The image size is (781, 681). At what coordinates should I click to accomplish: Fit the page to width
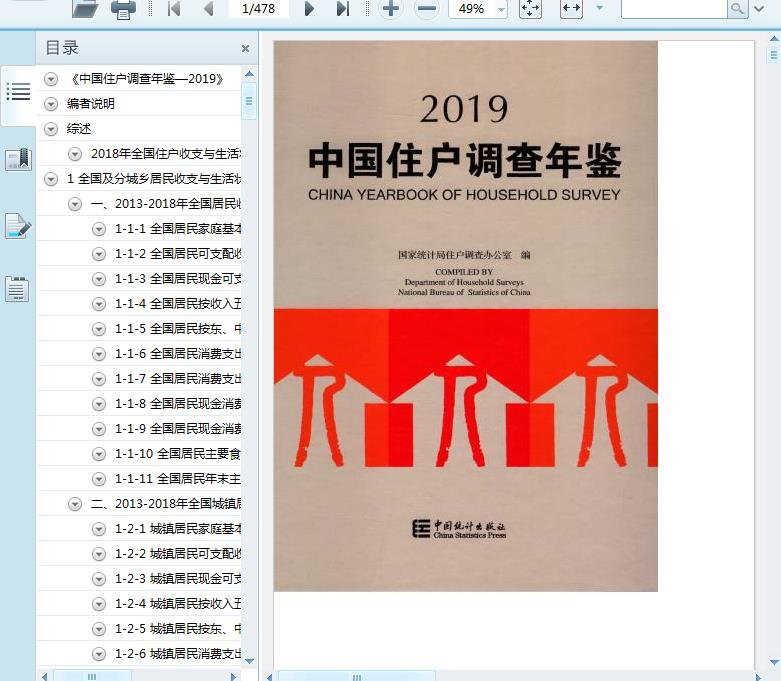coord(571,8)
